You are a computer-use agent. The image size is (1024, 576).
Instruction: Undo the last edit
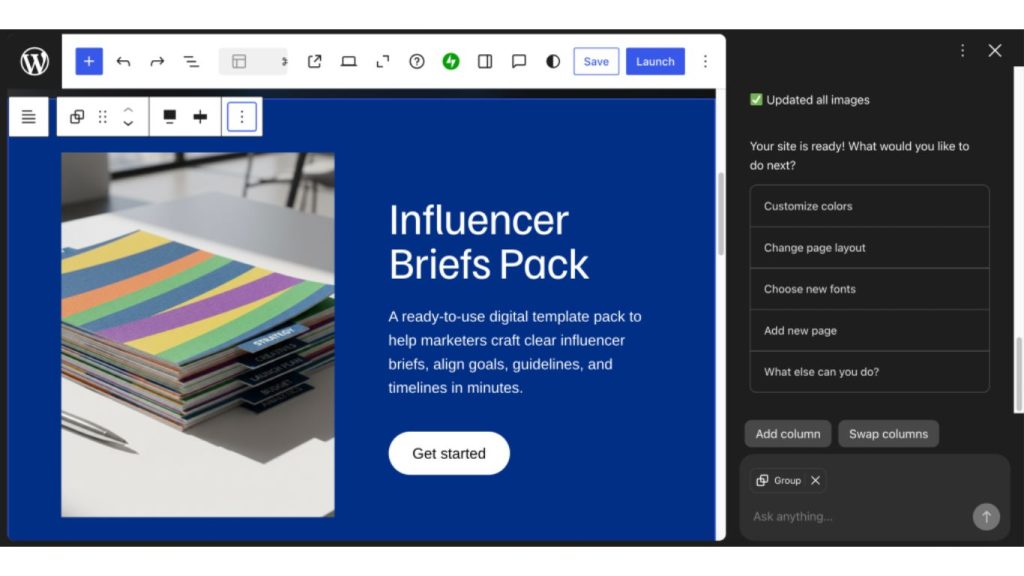(x=123, y=62)
